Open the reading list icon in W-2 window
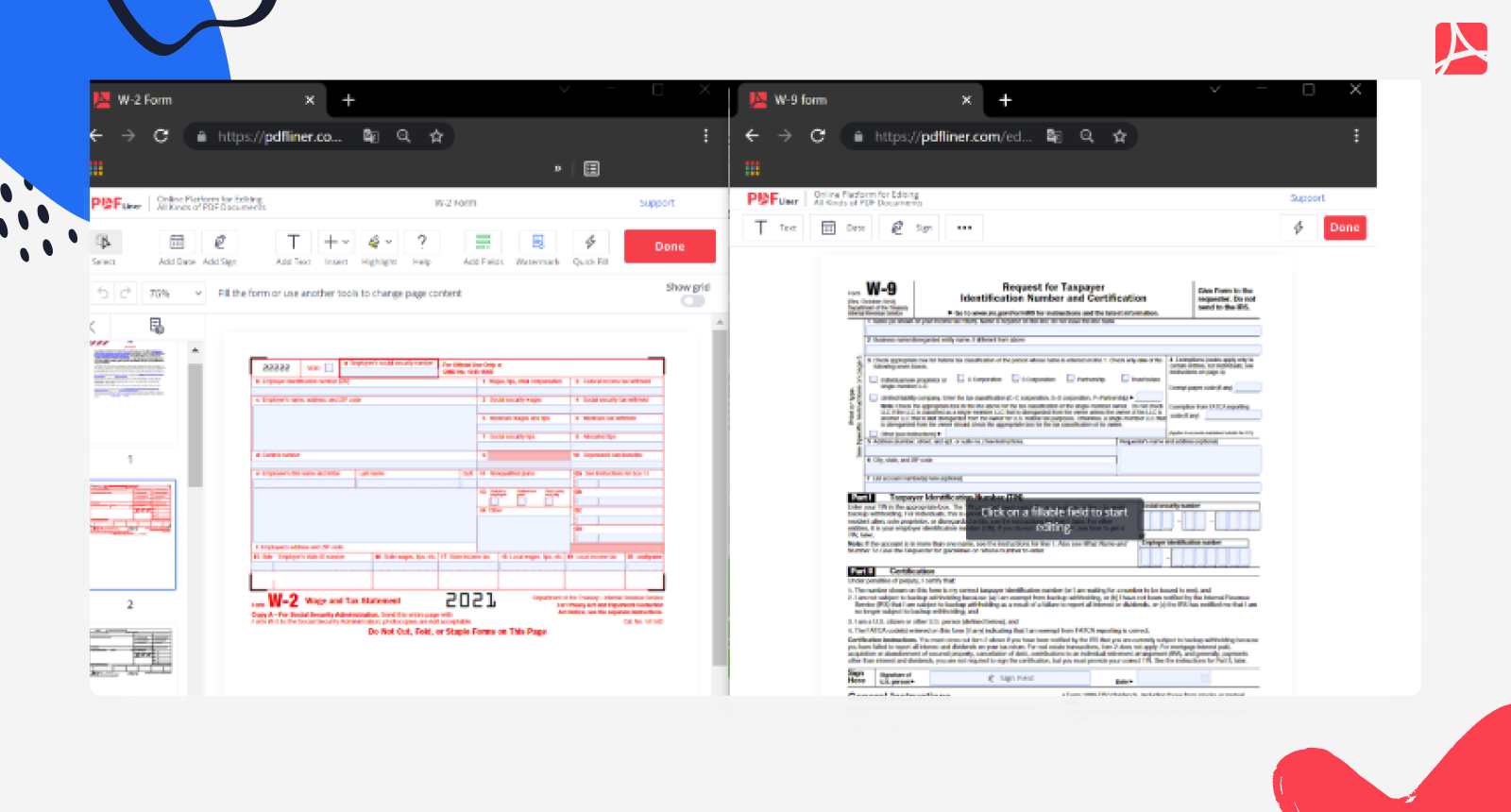Viewport: 1511px width, 812px height. point(592,169)
